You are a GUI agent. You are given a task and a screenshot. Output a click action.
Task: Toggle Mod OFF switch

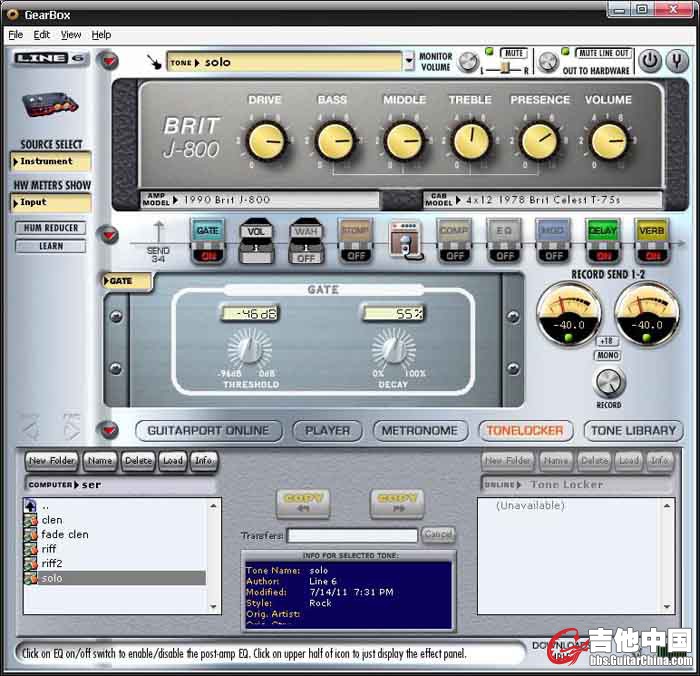[x=554, y=256]
